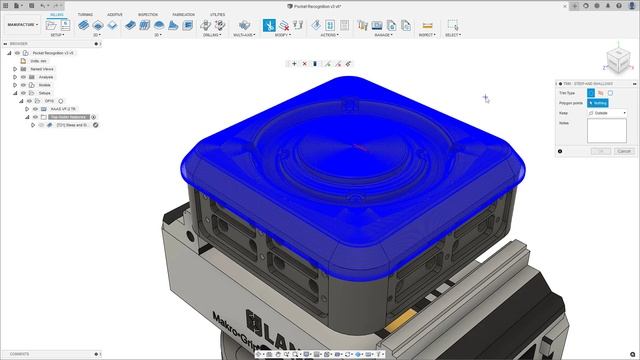Click the Drill operation icon
Image resolution: width=640 pixels, height=360 pixels.
pos(205,25)
